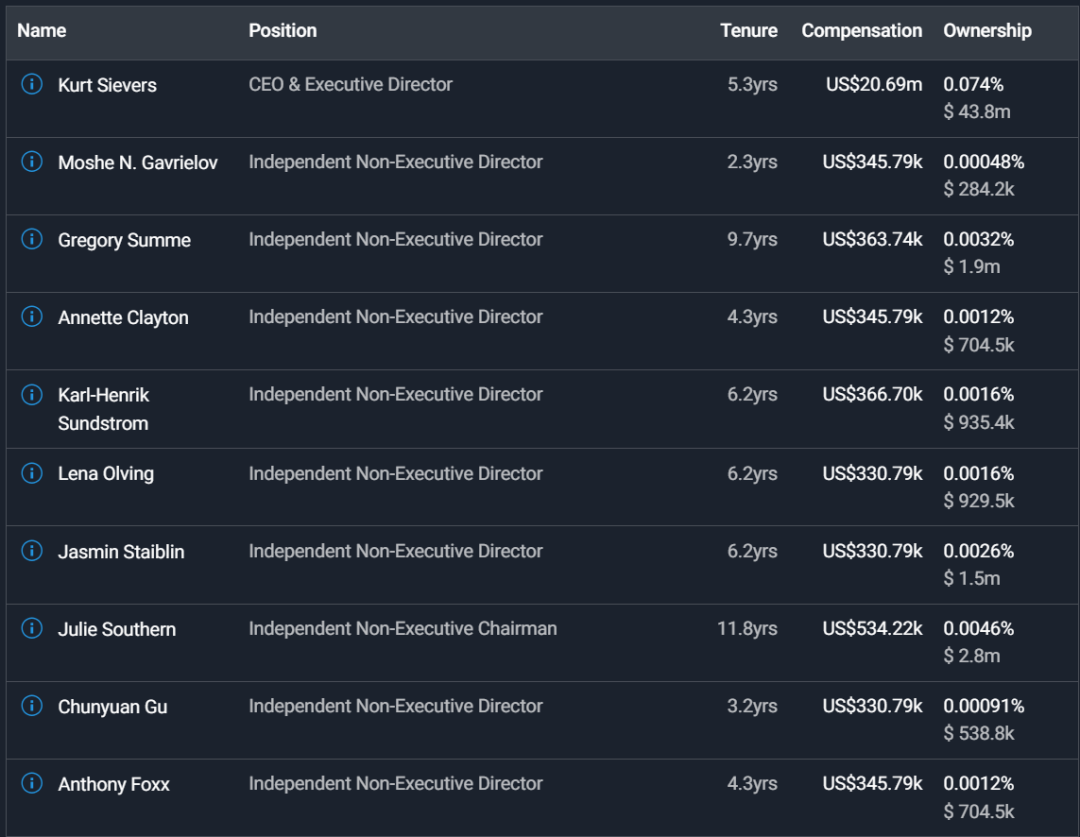This screenshot has width=1080, height=837.
Task: Click the name Annette Clayton
Action: coord(123,318)
